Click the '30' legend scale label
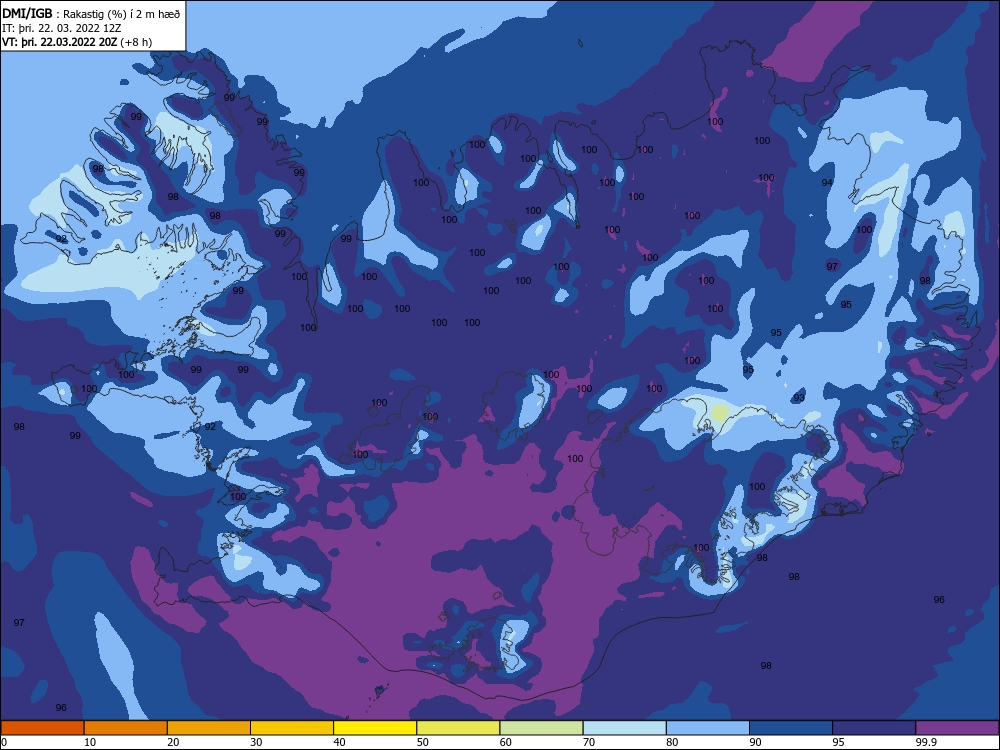This screenshot has width=1000, height=750. click(x=256, y=742)
